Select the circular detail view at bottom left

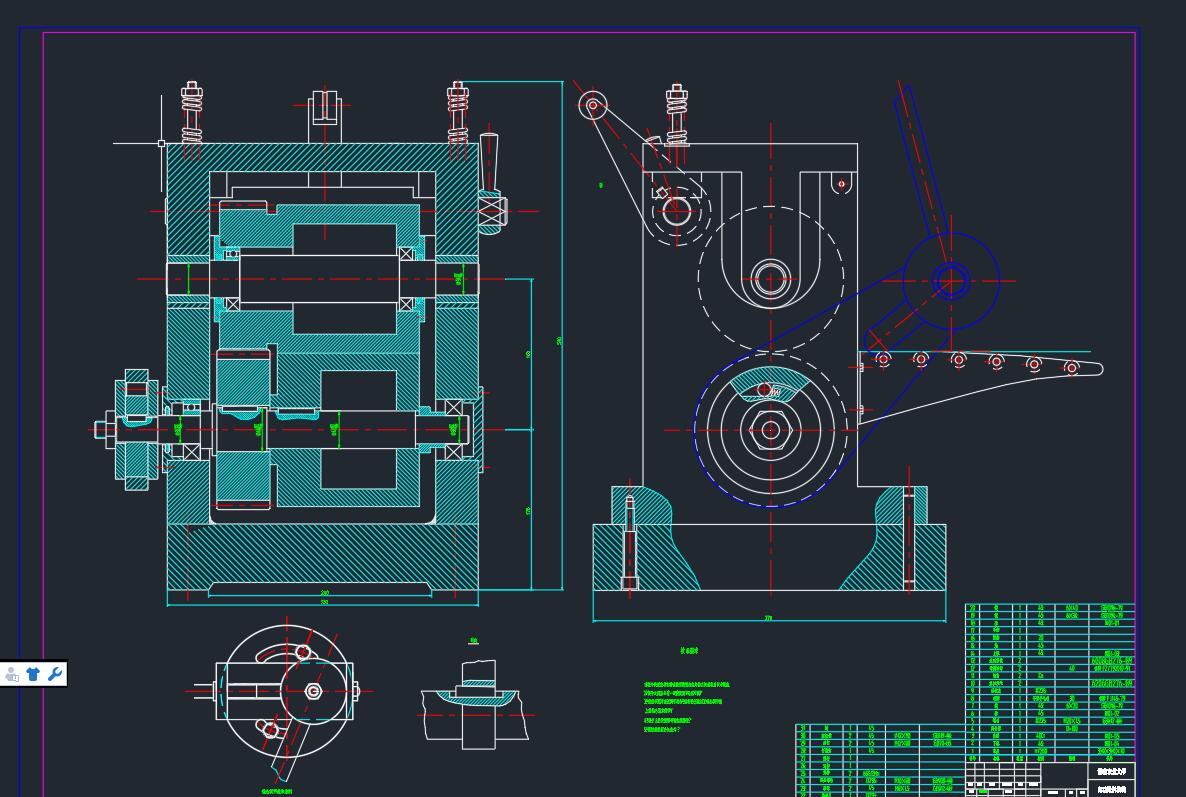(286, 690)
